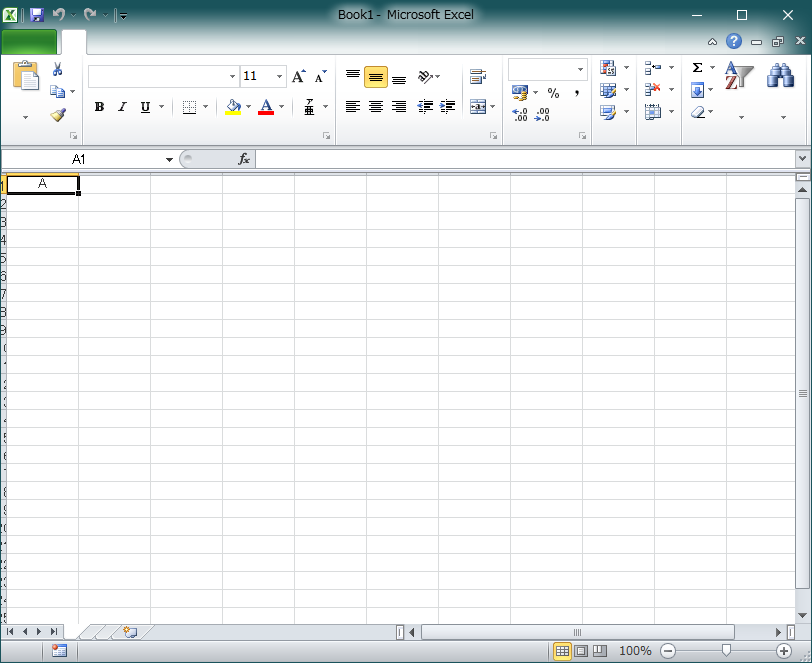812x663 pixels.
Task: Apply percent style
Action: (x=554, y=93)
